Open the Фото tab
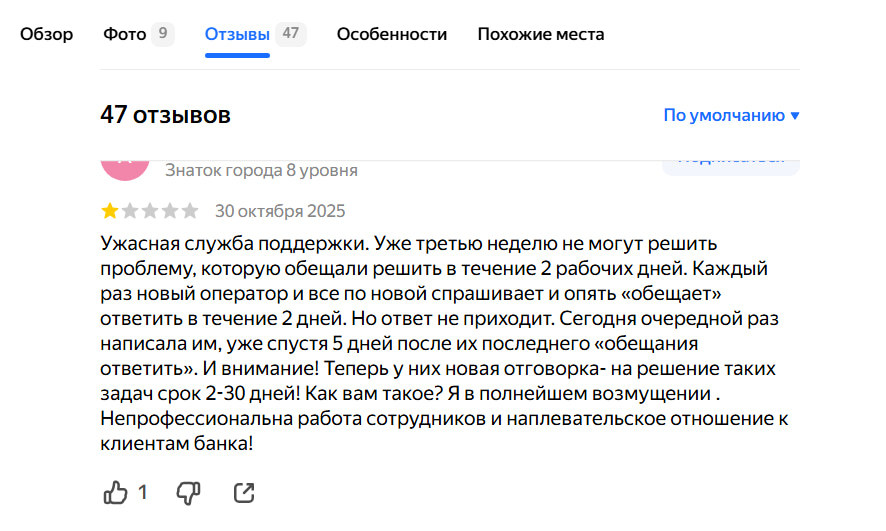This screenshot has height=531, width=886. coord(125,34)
